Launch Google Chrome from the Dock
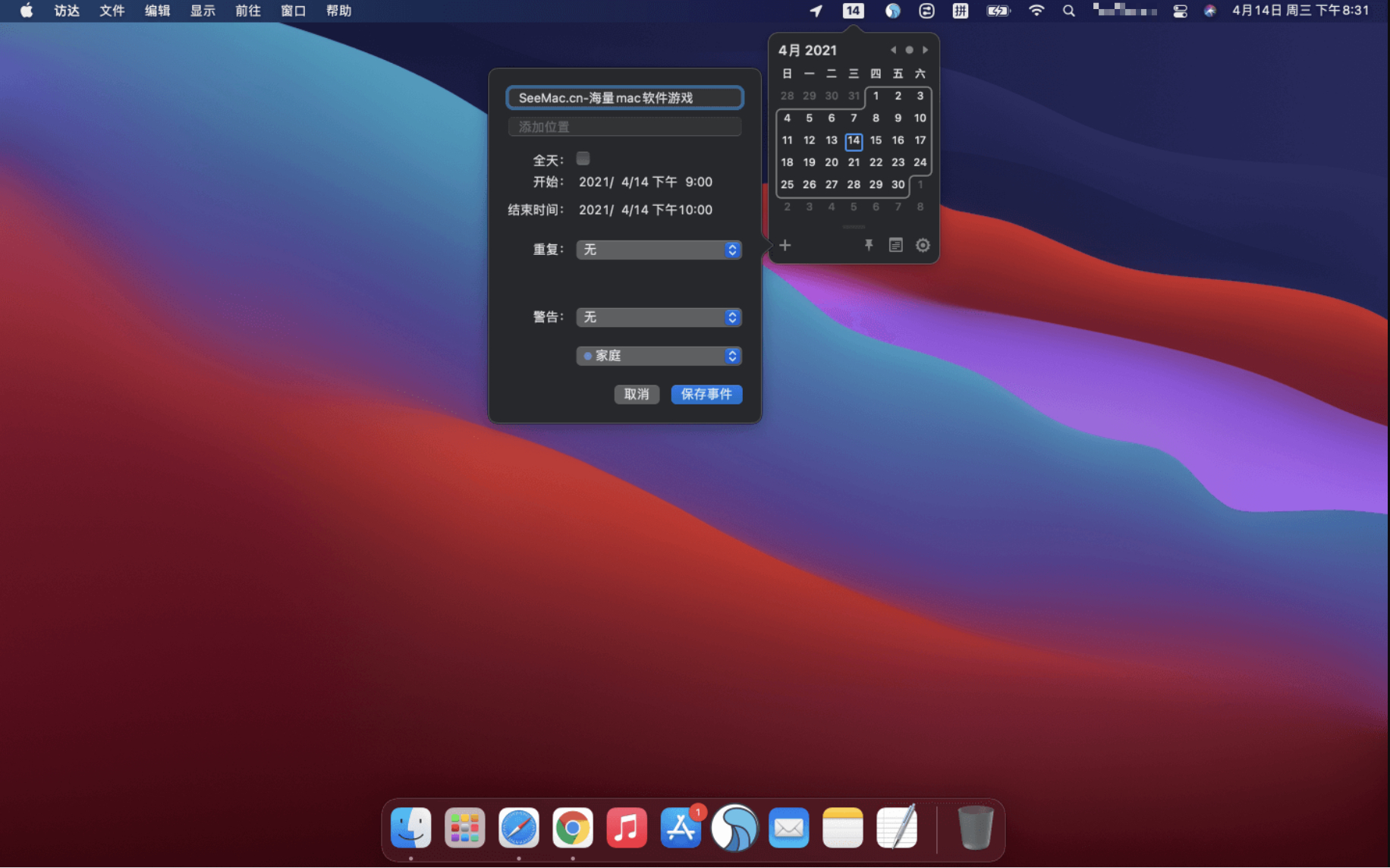 coord(573,827)
